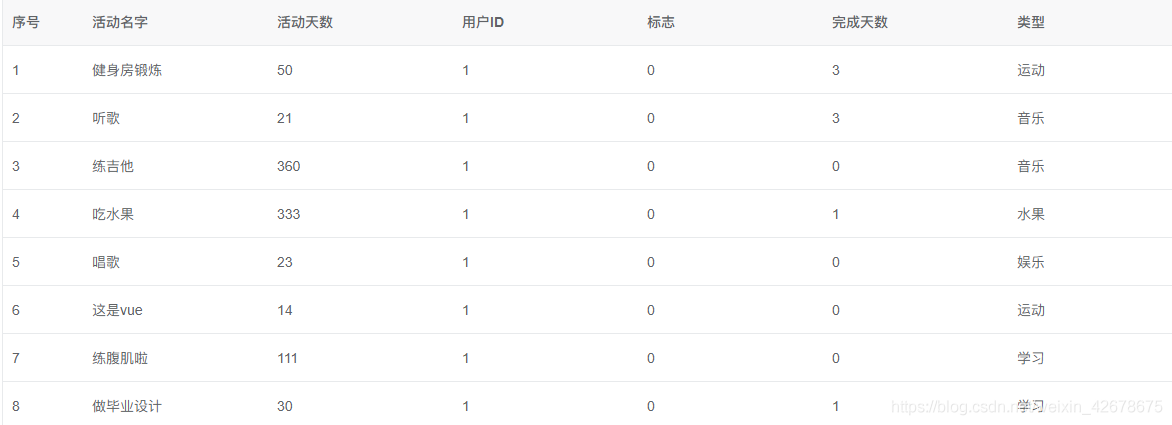Click the 111 activity days value
The height and width of the screenshot is (425, 1172).
coord(287,358)
